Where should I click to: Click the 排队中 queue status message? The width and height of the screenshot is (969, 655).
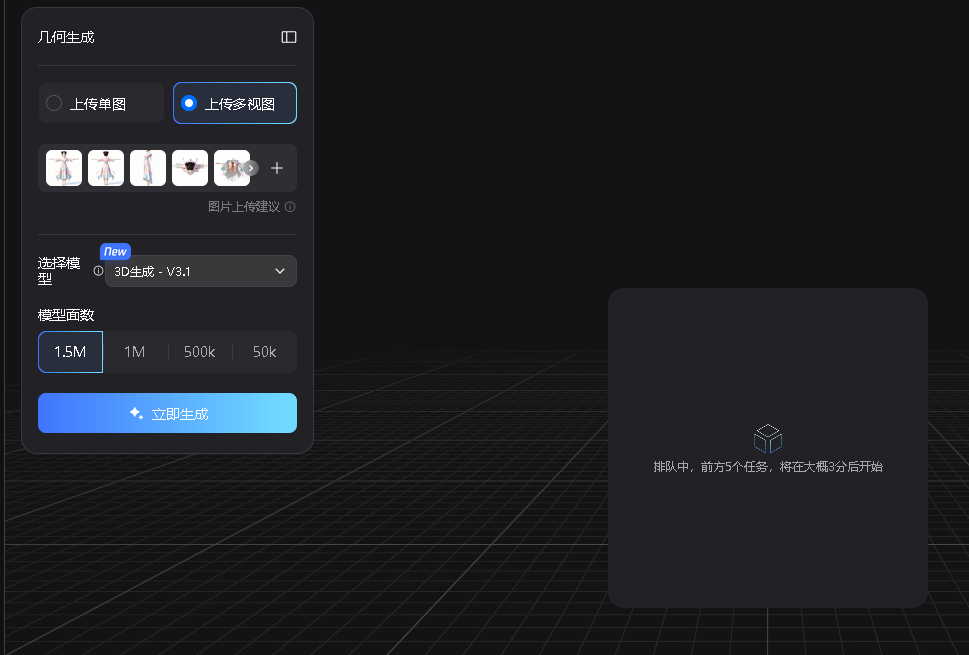(768, 467)
